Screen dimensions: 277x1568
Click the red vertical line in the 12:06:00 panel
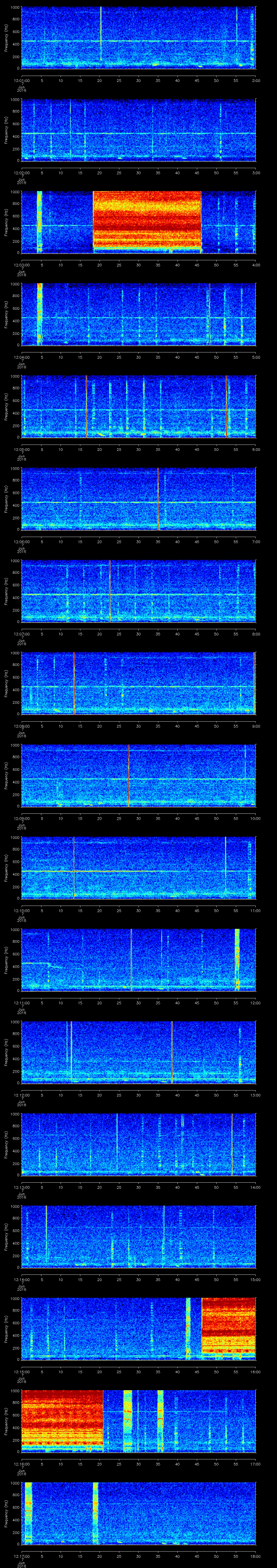click(x=158, y=499)
